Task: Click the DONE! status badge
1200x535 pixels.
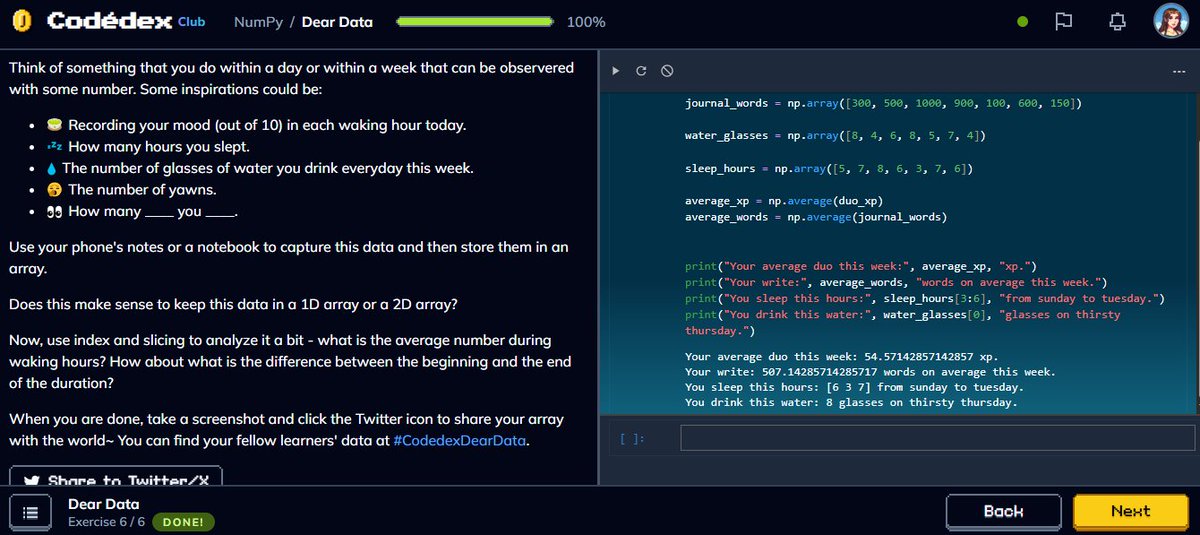Action: pos(183,522)
